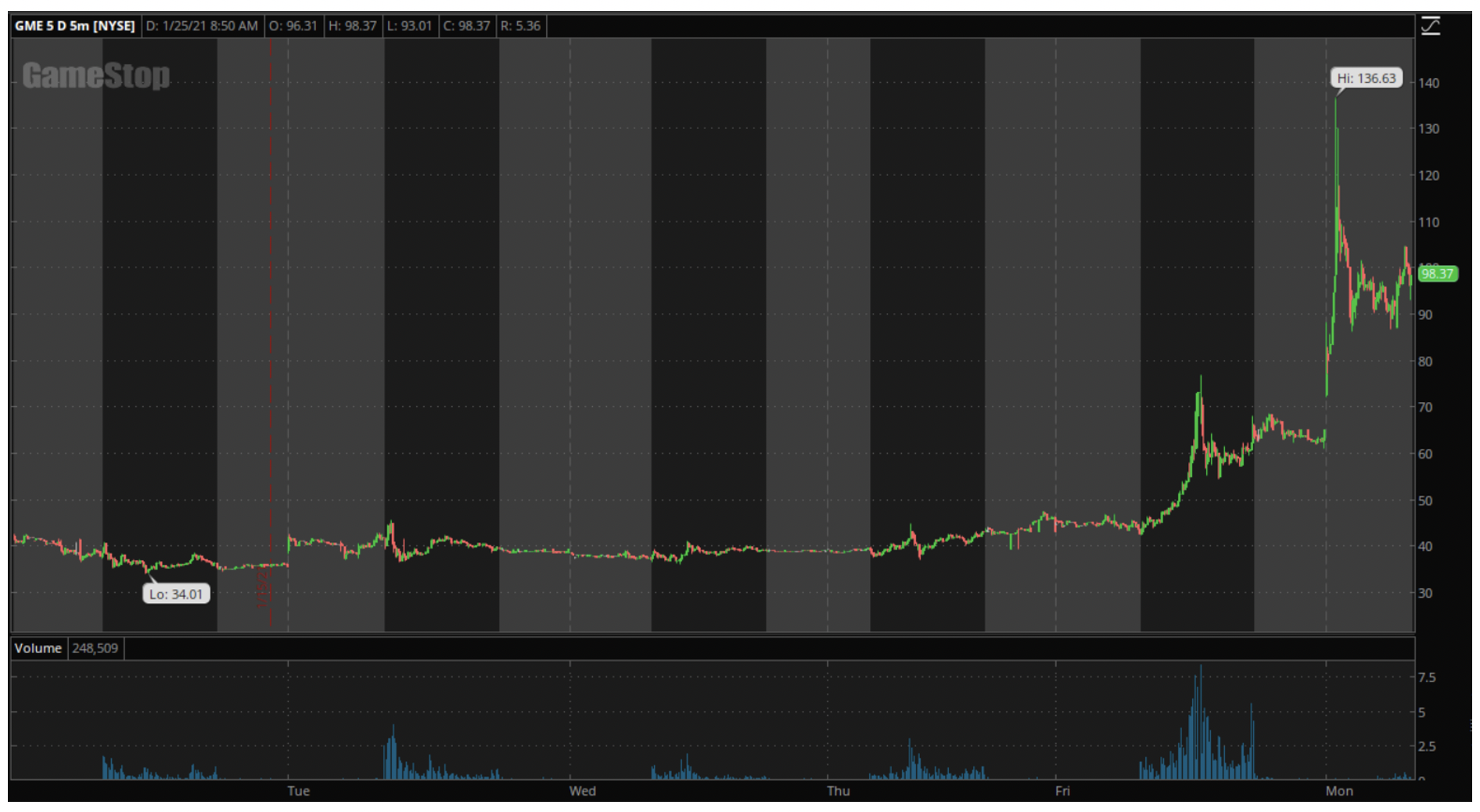
Task: Select the open price O: 96.31
Action: 293,26
